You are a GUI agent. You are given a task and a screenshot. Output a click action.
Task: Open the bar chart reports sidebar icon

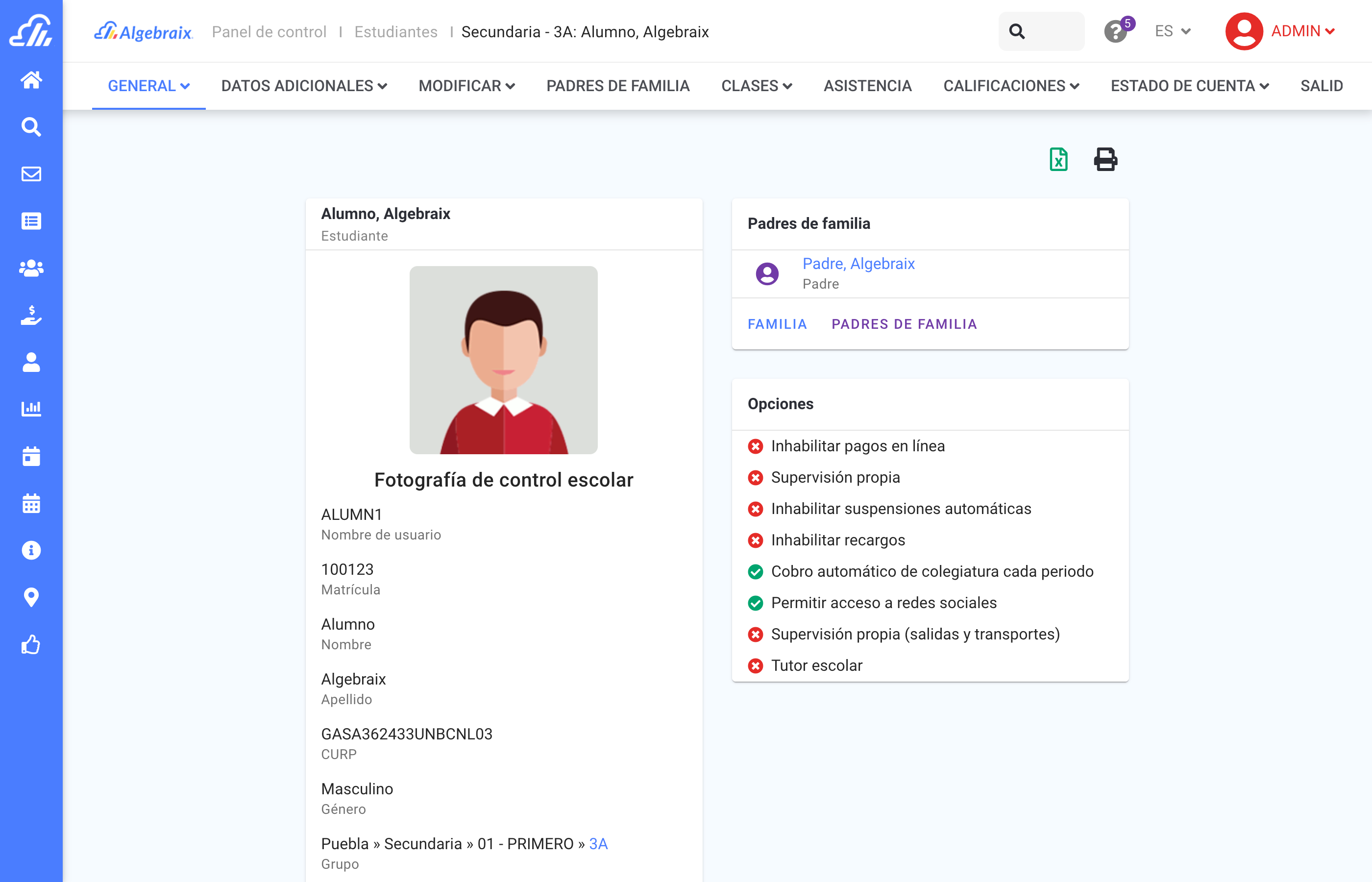click(x=31, y=409)
